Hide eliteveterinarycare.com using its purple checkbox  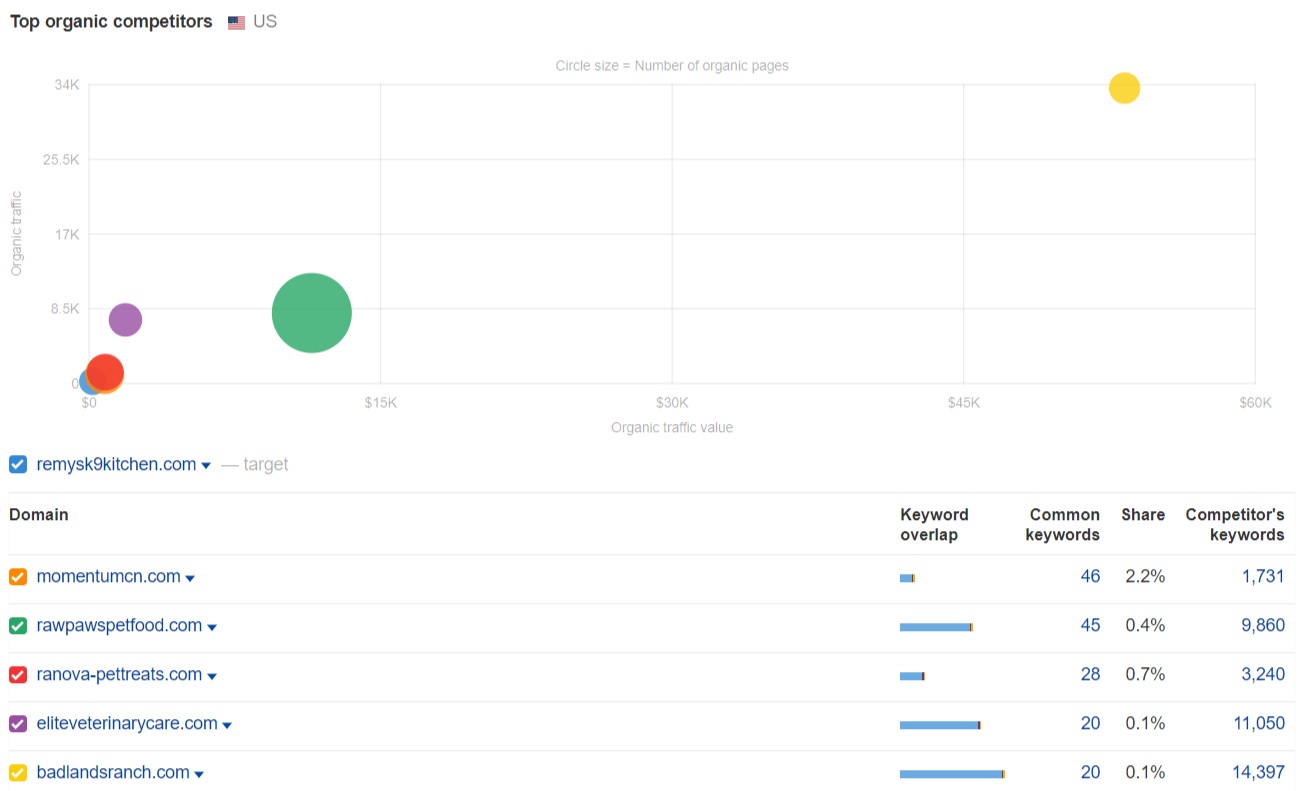point(18,724)
